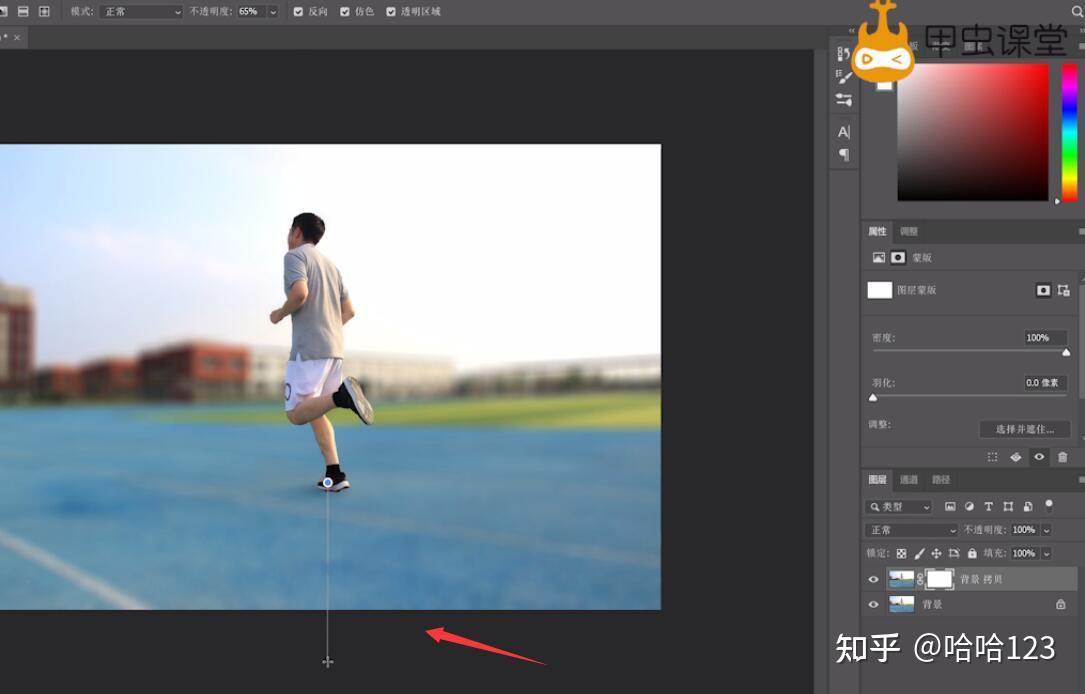Filter layers by type layer icon

tap(989, 506)
